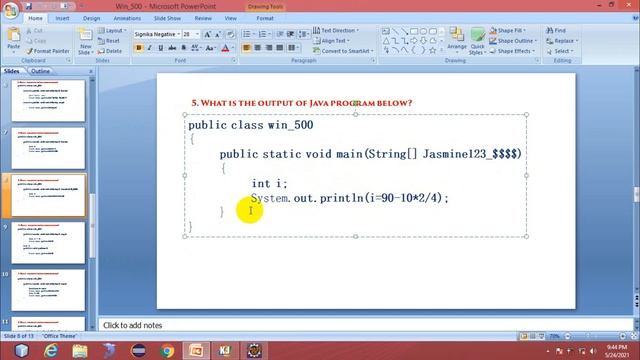This screenshot has height=360, width=640.
Task: Click the notes area to add notes
Action: [x=365, y=325]
